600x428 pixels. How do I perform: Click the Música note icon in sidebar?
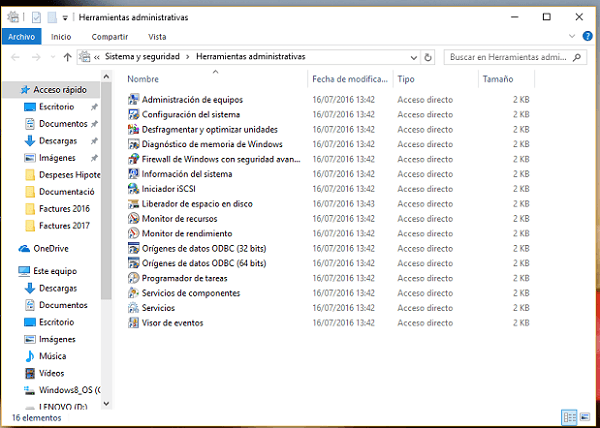tap(29, 356)
